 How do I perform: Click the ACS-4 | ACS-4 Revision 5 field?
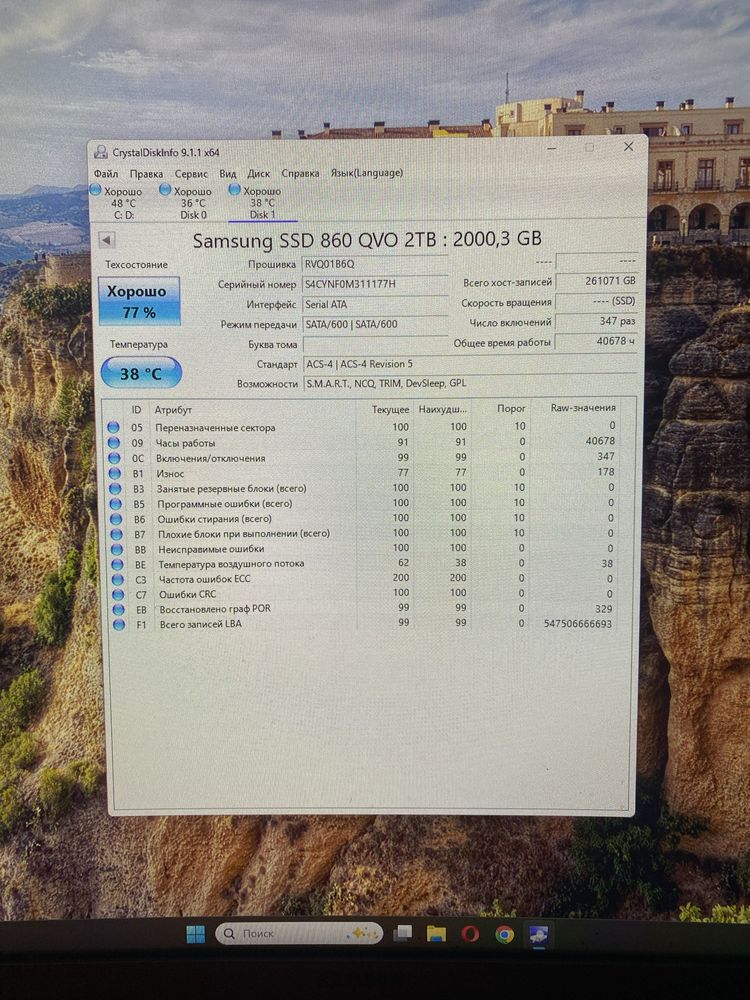[471, 364]
